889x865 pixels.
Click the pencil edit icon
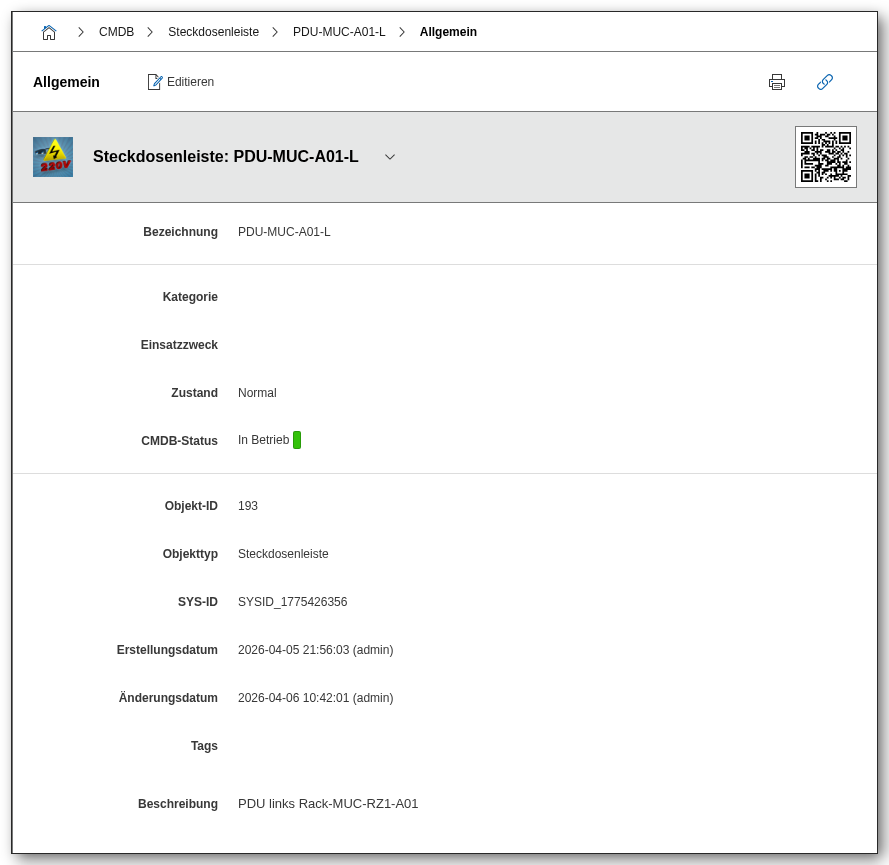155,82
